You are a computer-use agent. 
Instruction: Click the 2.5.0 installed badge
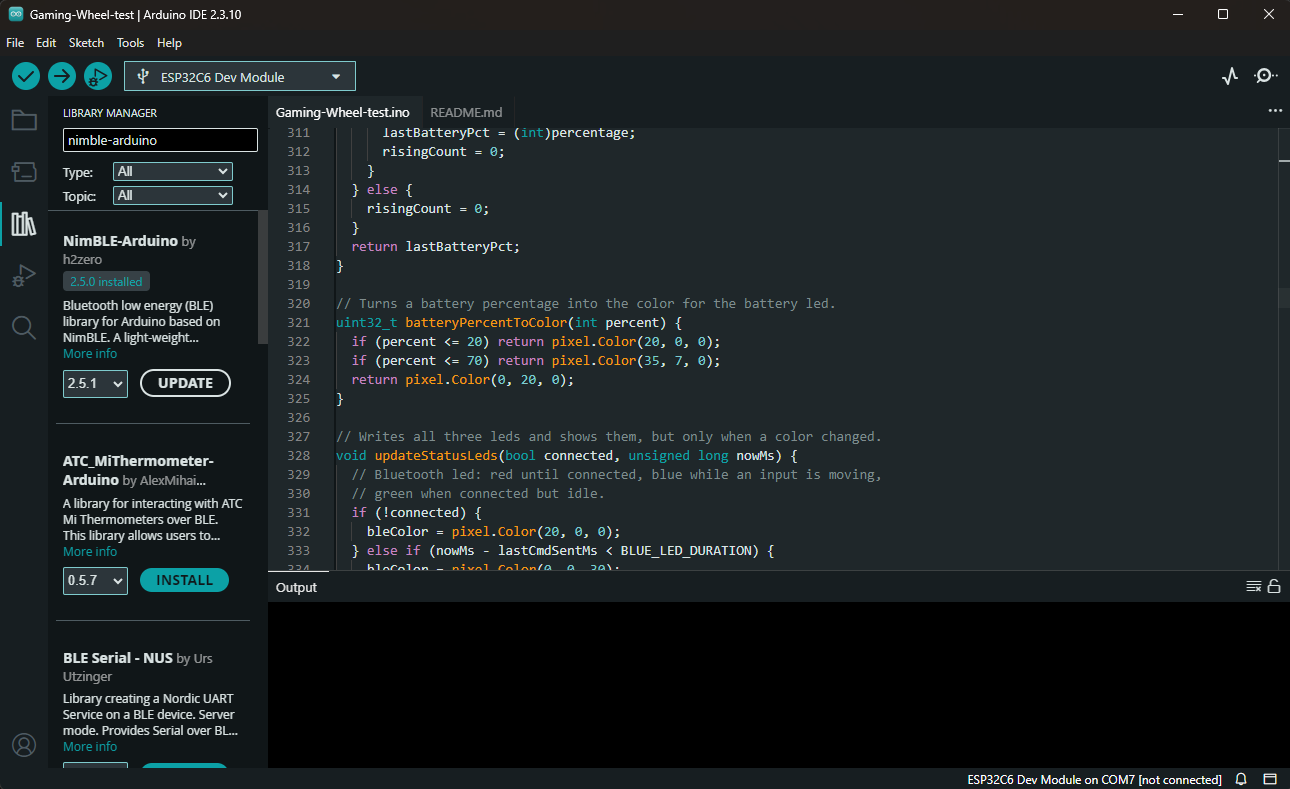coord(106,282)
